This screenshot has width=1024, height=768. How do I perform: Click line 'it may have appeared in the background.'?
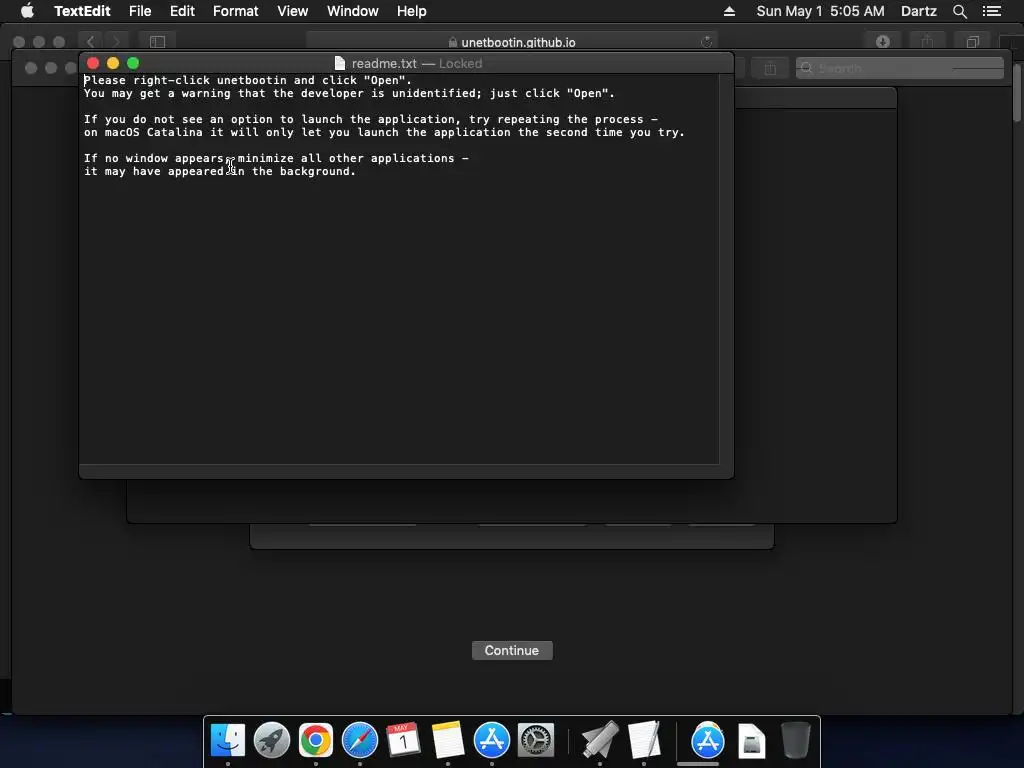tap(219, 172)
